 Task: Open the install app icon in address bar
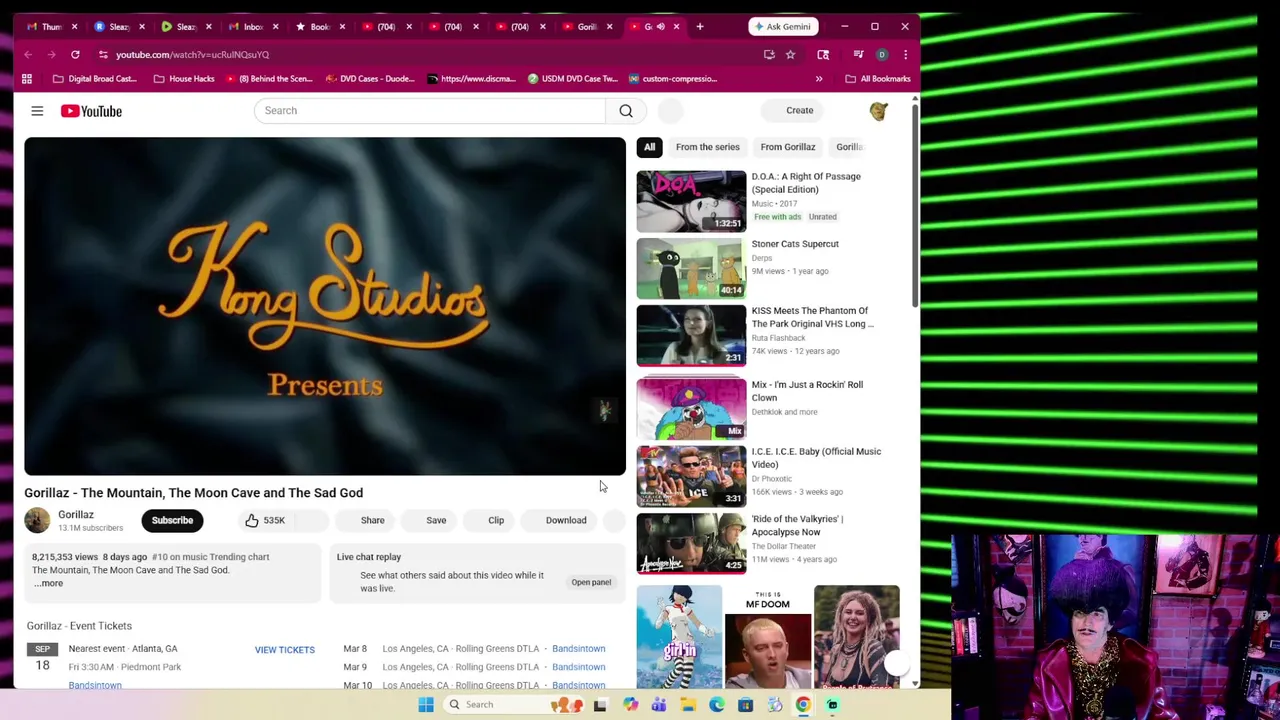coord(769,55)
